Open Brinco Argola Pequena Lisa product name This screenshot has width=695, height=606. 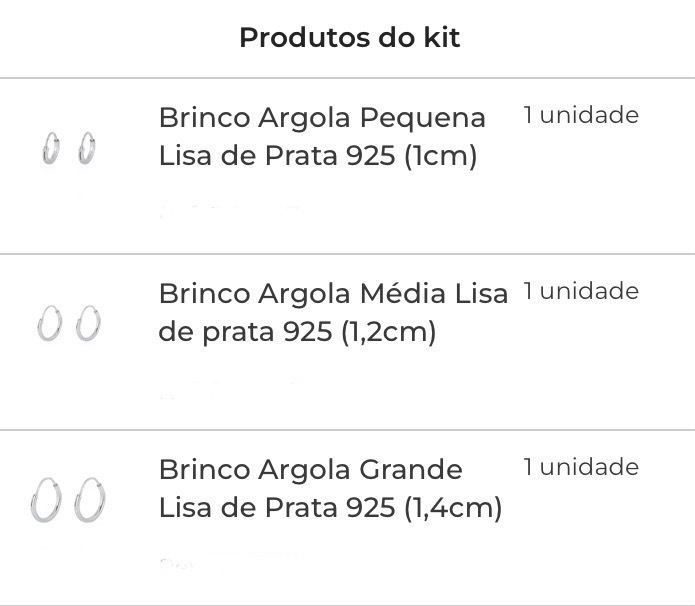[x=322, y=137]
